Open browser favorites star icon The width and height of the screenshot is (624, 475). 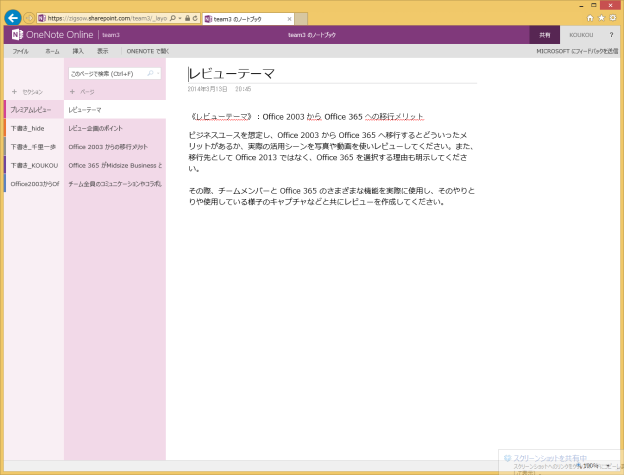pyautogui.click(x=601, y=18)
